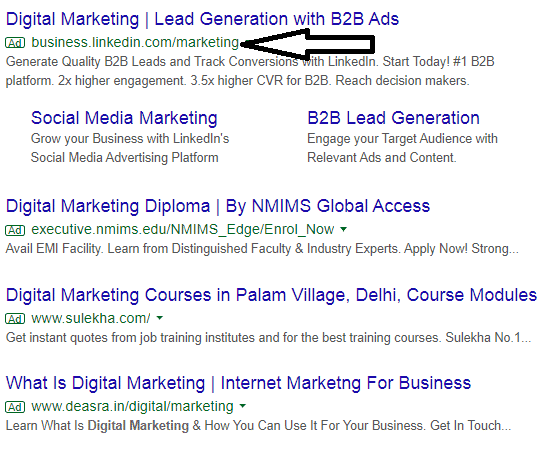Click the black arrow annotation pointing at LinkedIn URL
The image size is (552, 449).
tap(307, 44)
